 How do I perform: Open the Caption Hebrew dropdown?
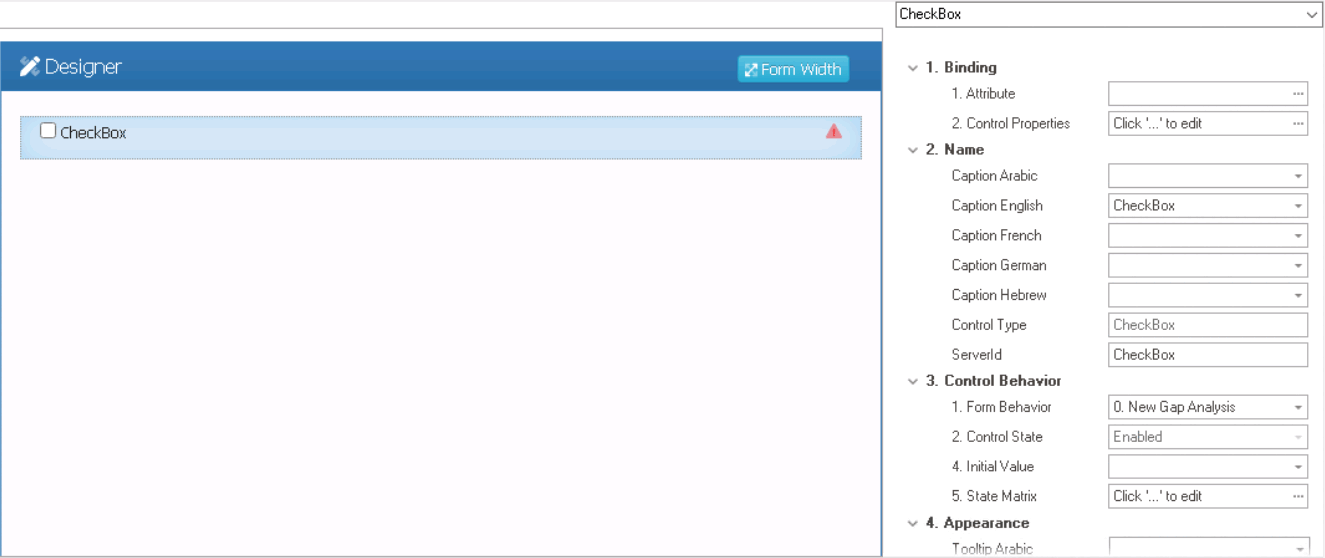click(x=1298, y=296)
